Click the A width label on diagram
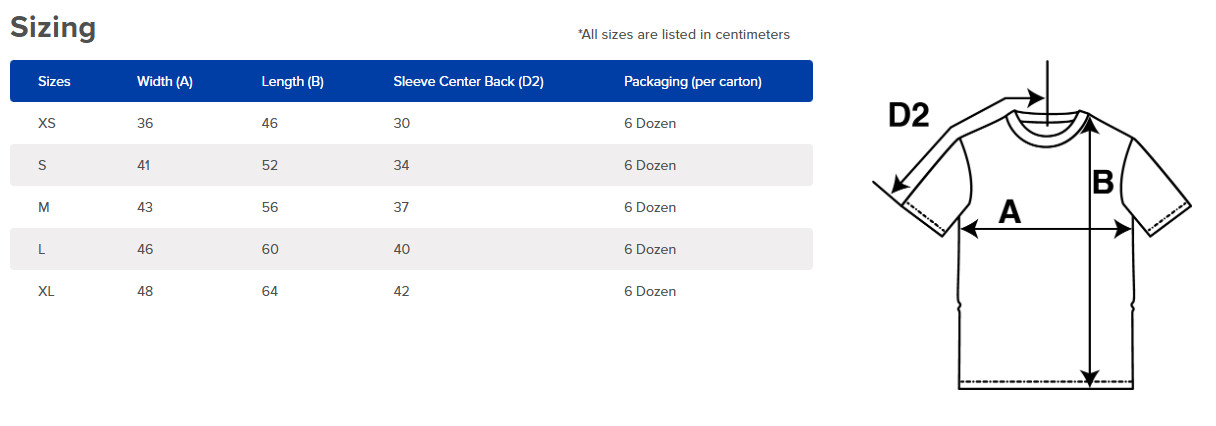The height and width of the screenshot is (426, 1216). point(1010,212)
